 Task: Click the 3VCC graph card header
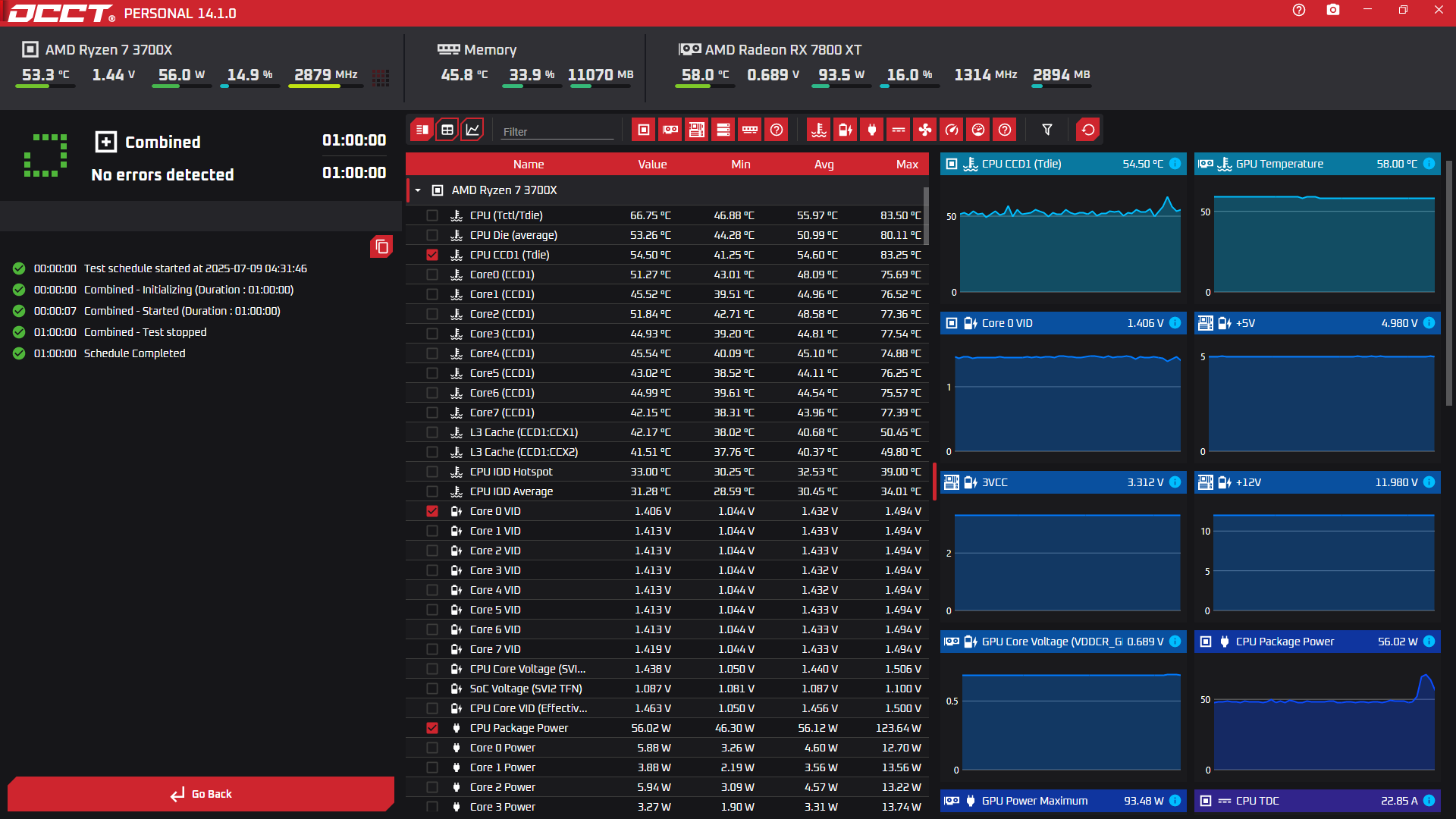(1063, 482)
